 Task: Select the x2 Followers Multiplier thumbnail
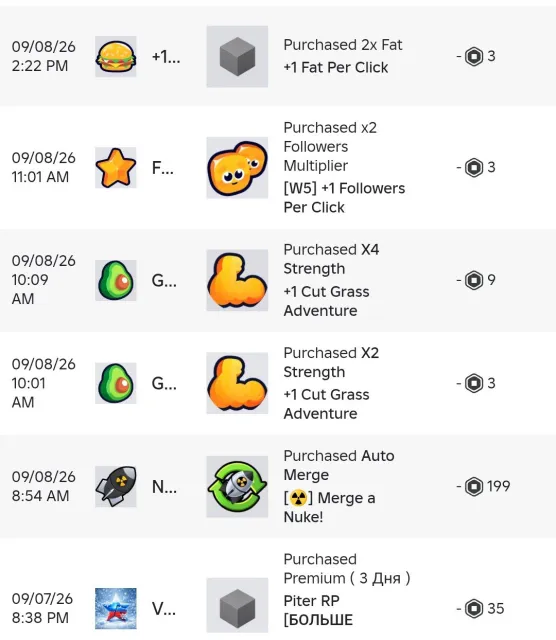237,167
